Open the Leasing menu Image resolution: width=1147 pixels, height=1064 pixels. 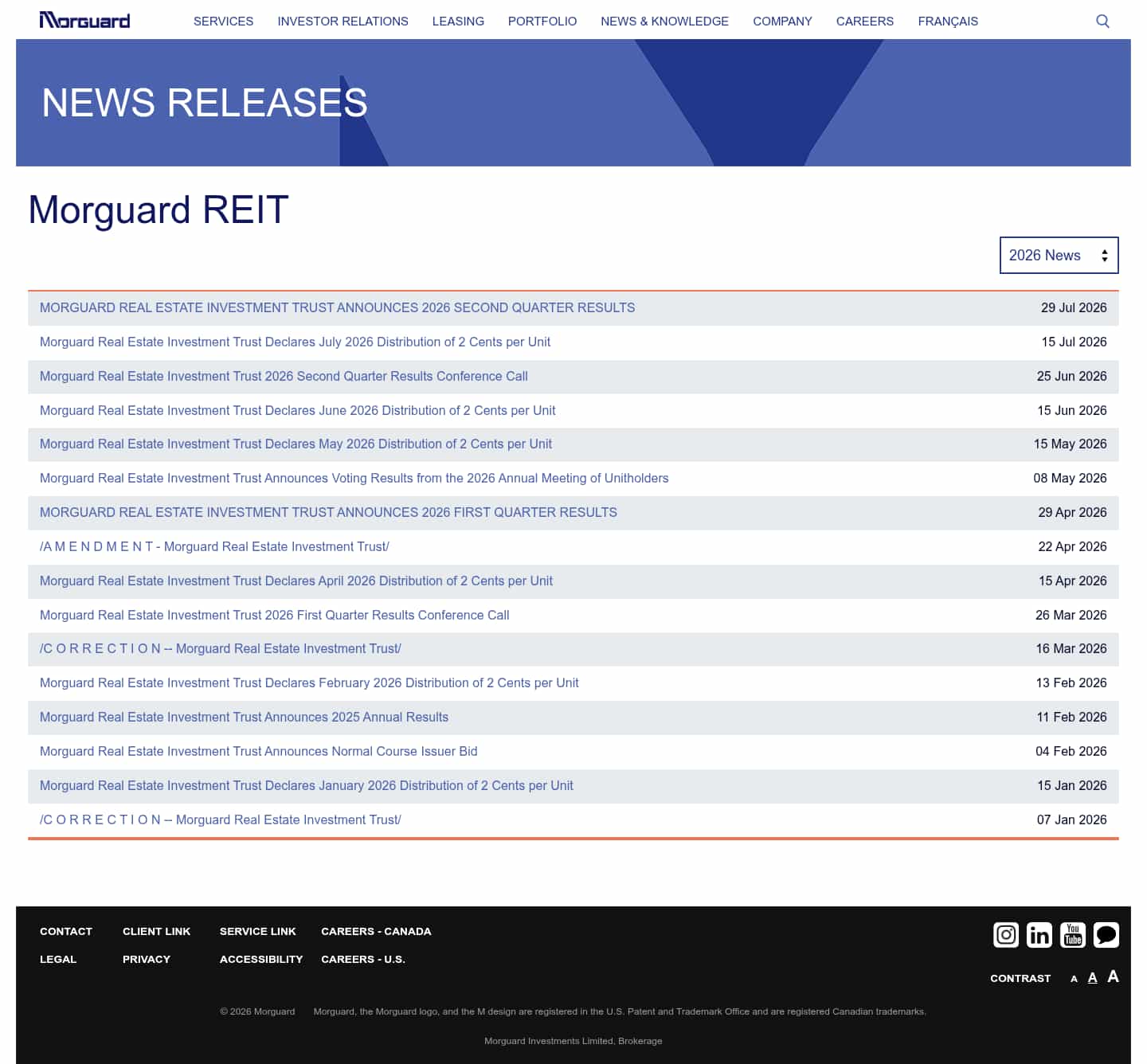pyautogui.click(x=458, y=22)
